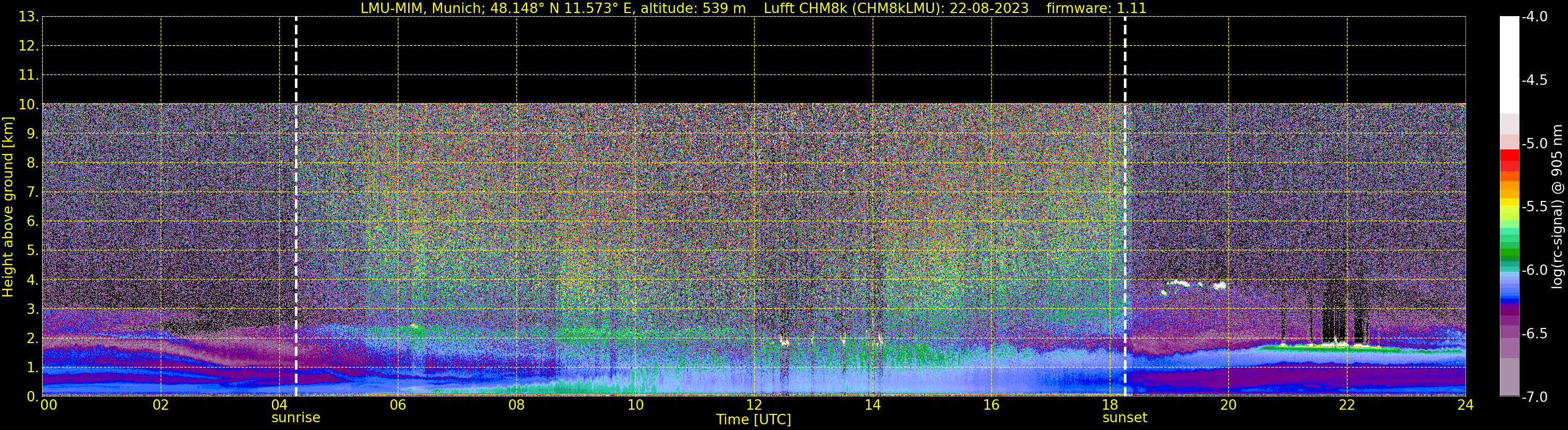1568x430 pixels.
Task: Click the '9.' height axis tick label
Action: tap(32, 134)
